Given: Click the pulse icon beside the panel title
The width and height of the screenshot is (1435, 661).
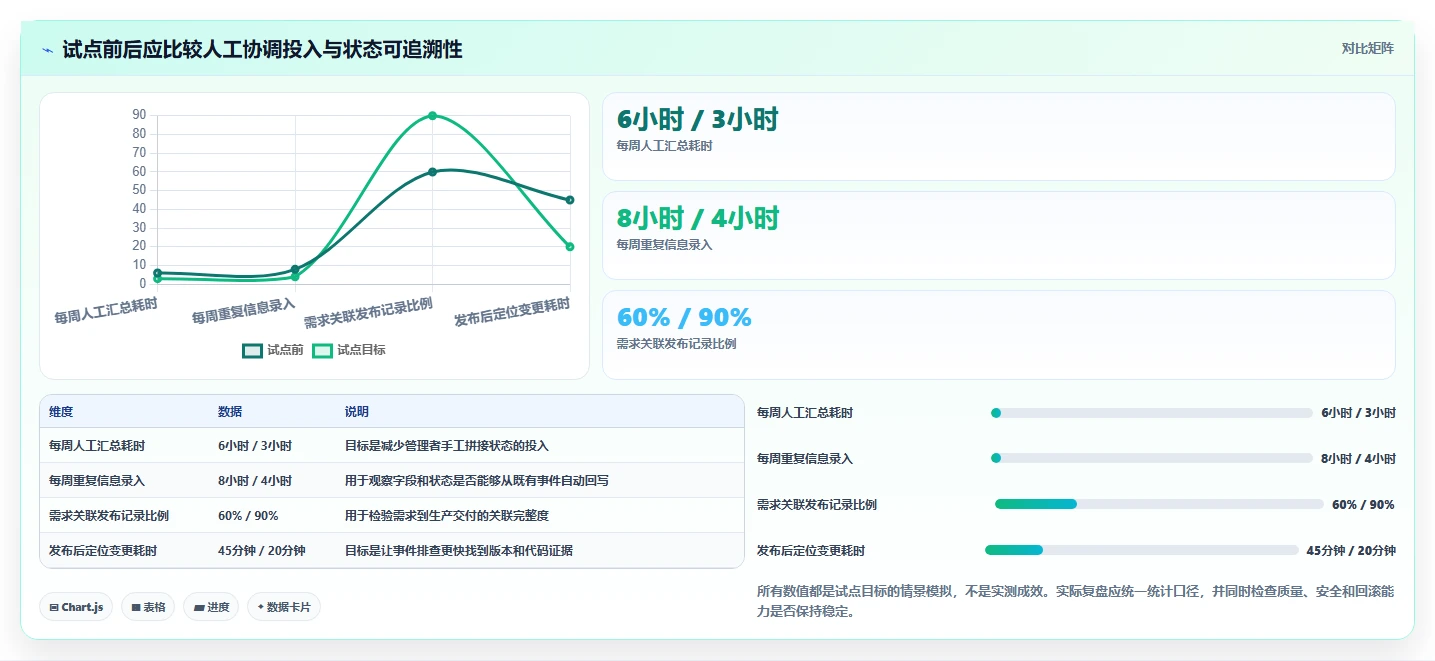Looking at the screenshot, I should click(48, 50).
